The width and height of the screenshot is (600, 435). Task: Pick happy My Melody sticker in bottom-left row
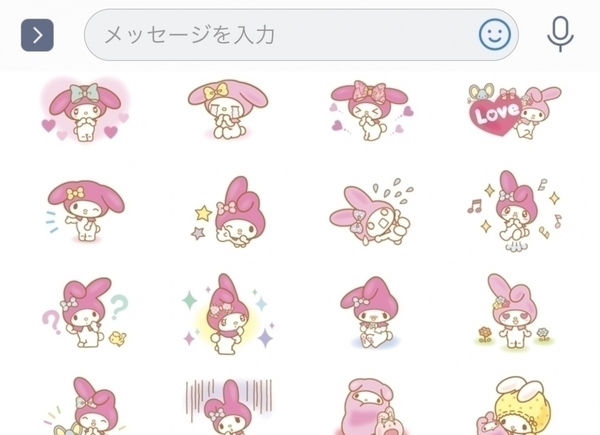point(85,406)
